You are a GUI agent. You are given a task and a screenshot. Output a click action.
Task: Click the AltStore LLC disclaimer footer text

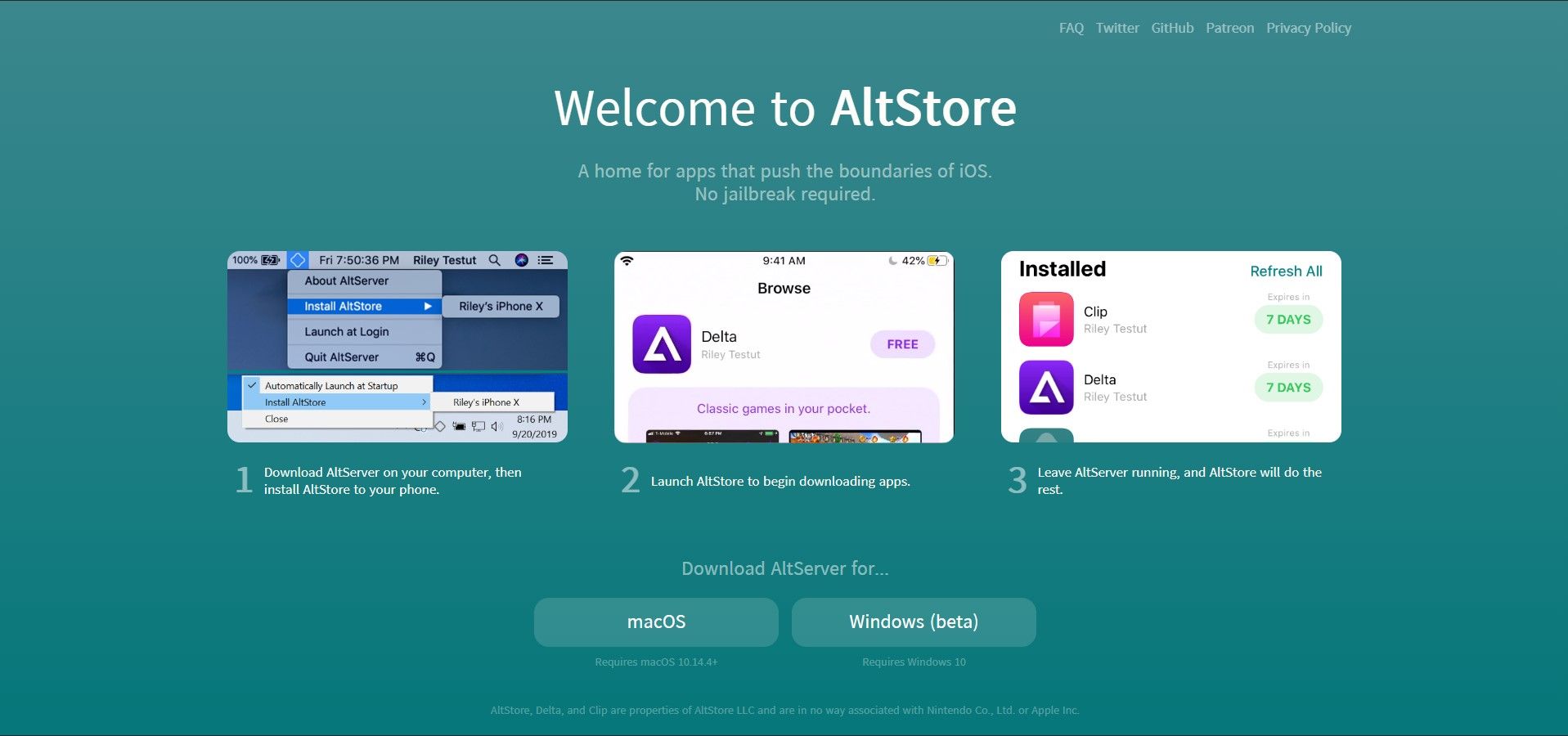[785, 711]
